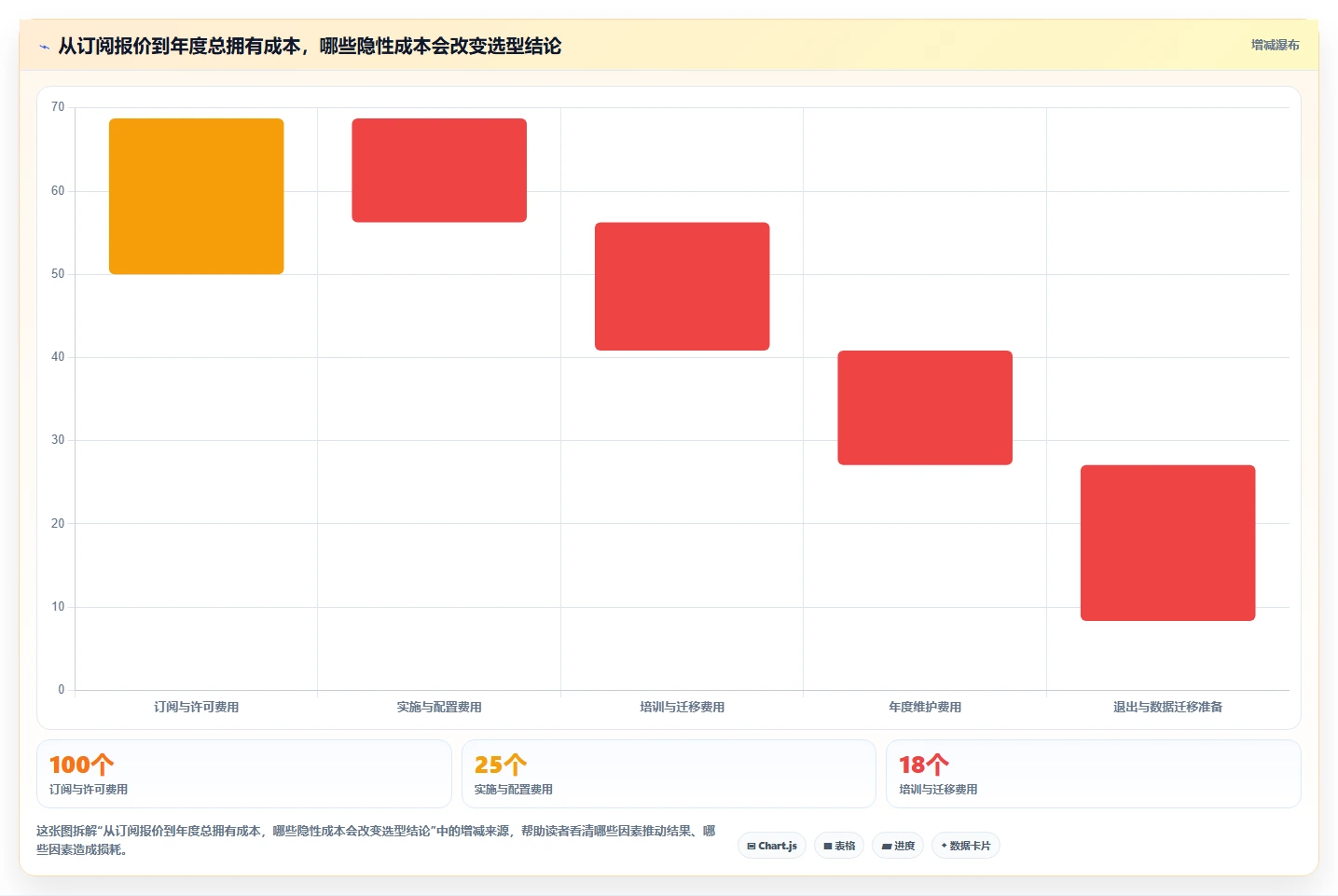Click the 订阅与许可费用 x-axis label
Image resolution: width=1338 pixels, height=896 pixels.
coord(197,707)
